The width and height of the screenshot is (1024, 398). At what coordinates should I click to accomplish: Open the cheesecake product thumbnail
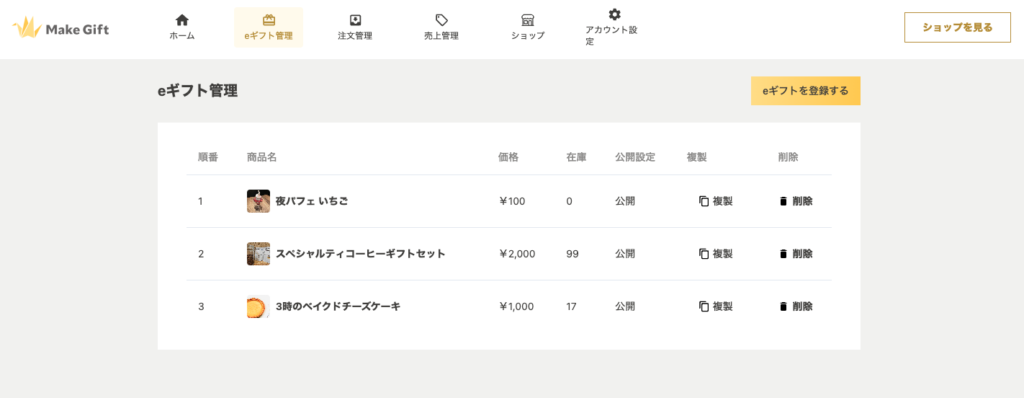[258, 306]
